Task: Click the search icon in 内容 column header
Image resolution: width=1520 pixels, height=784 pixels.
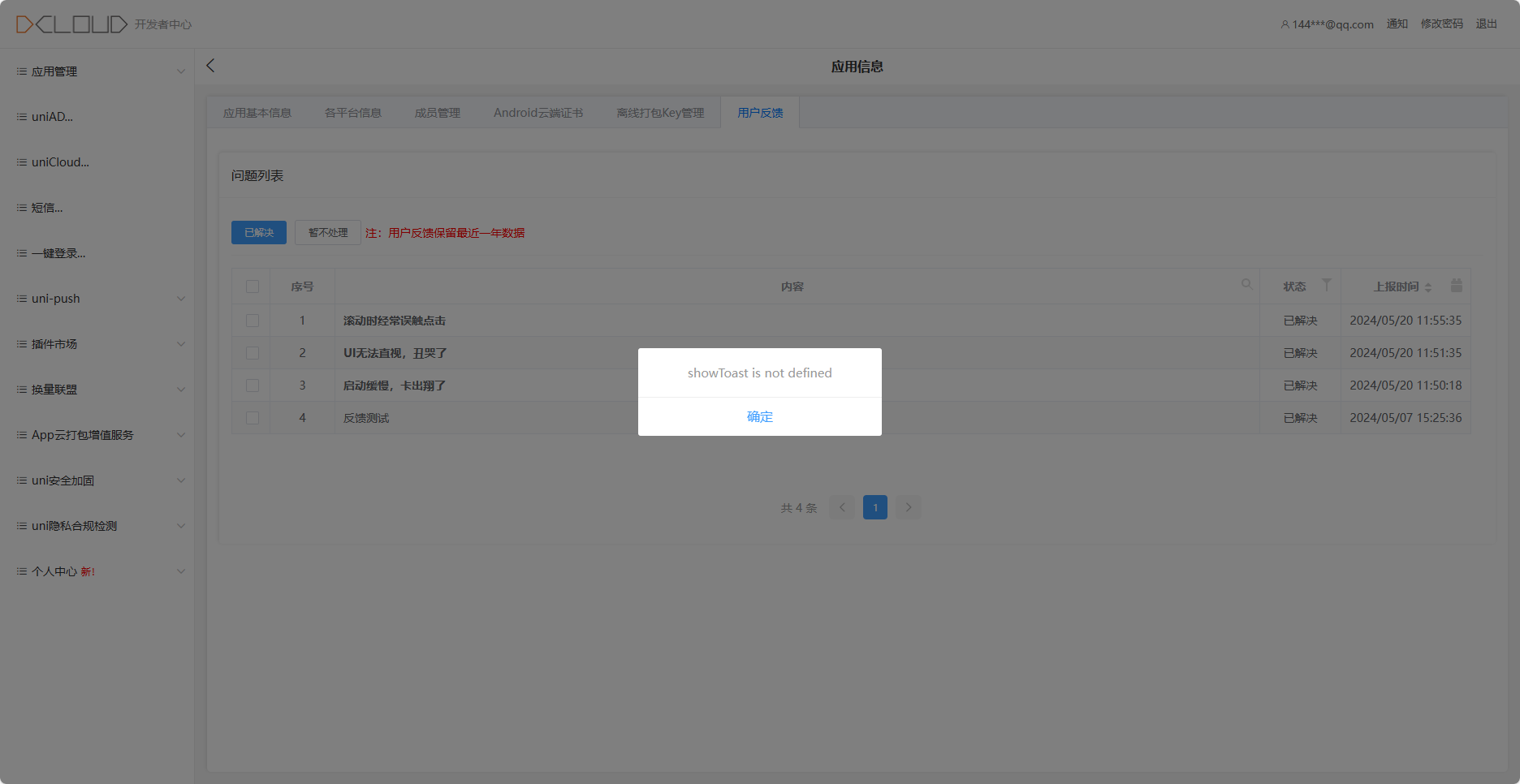Action: (1246, 284)
